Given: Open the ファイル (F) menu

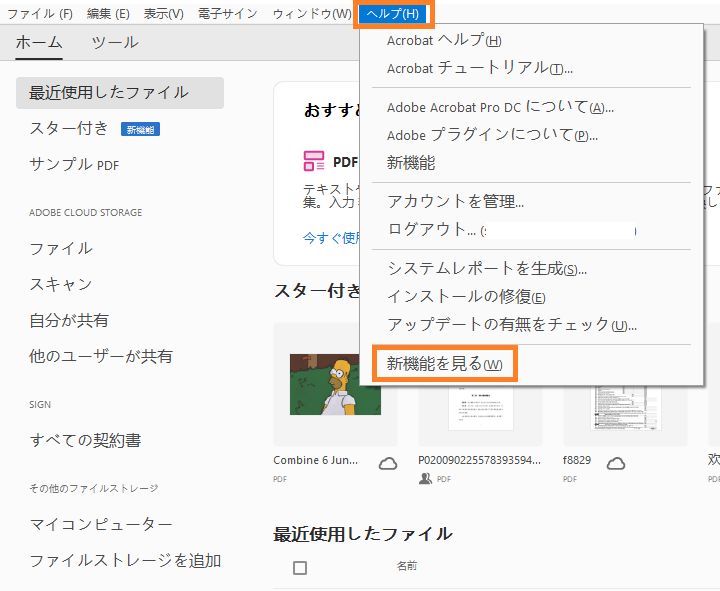Looking at the screenshot, I should point(40,14).
